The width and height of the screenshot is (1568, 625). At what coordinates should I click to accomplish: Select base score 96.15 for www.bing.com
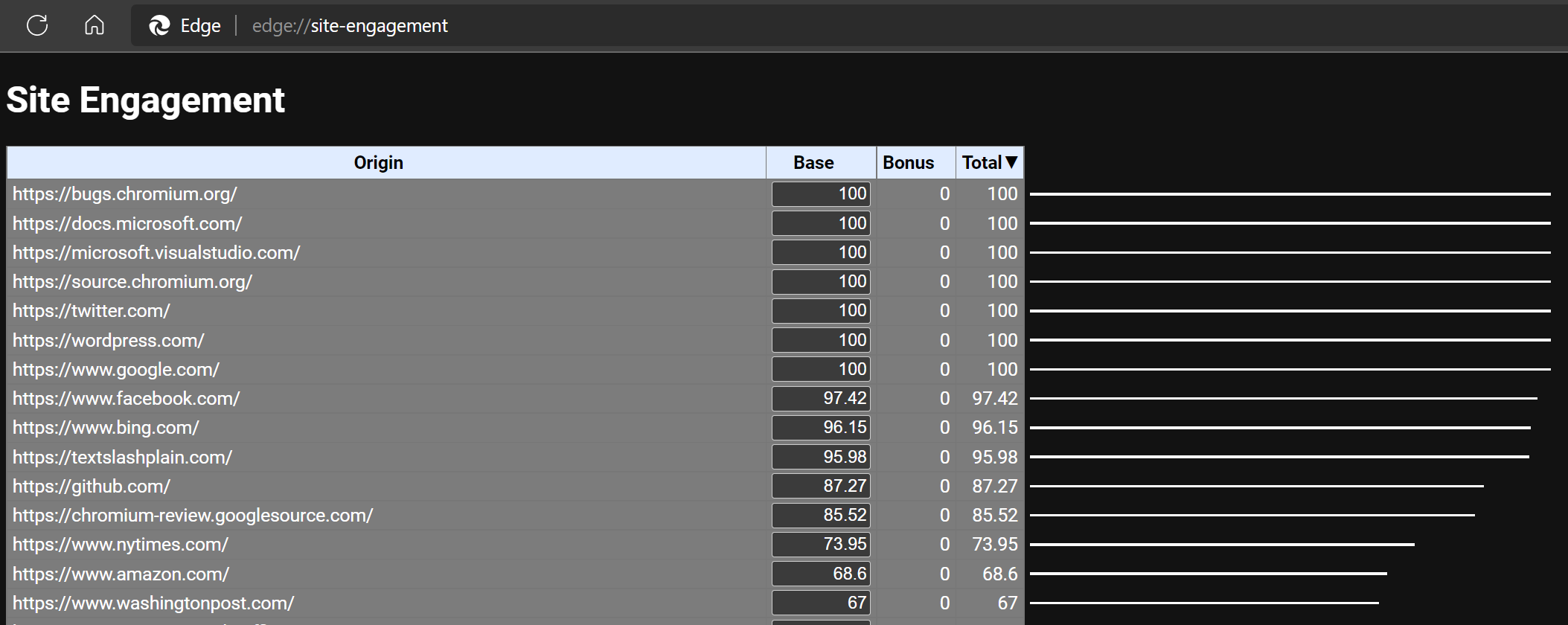821,428
